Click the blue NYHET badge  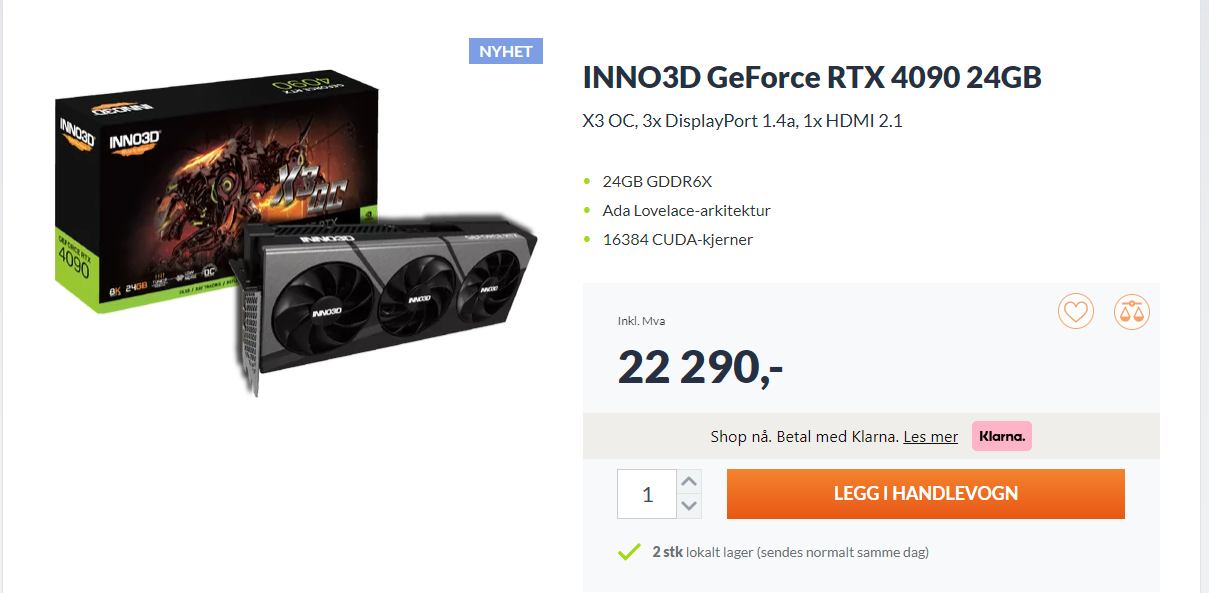[x=506, y=51]
